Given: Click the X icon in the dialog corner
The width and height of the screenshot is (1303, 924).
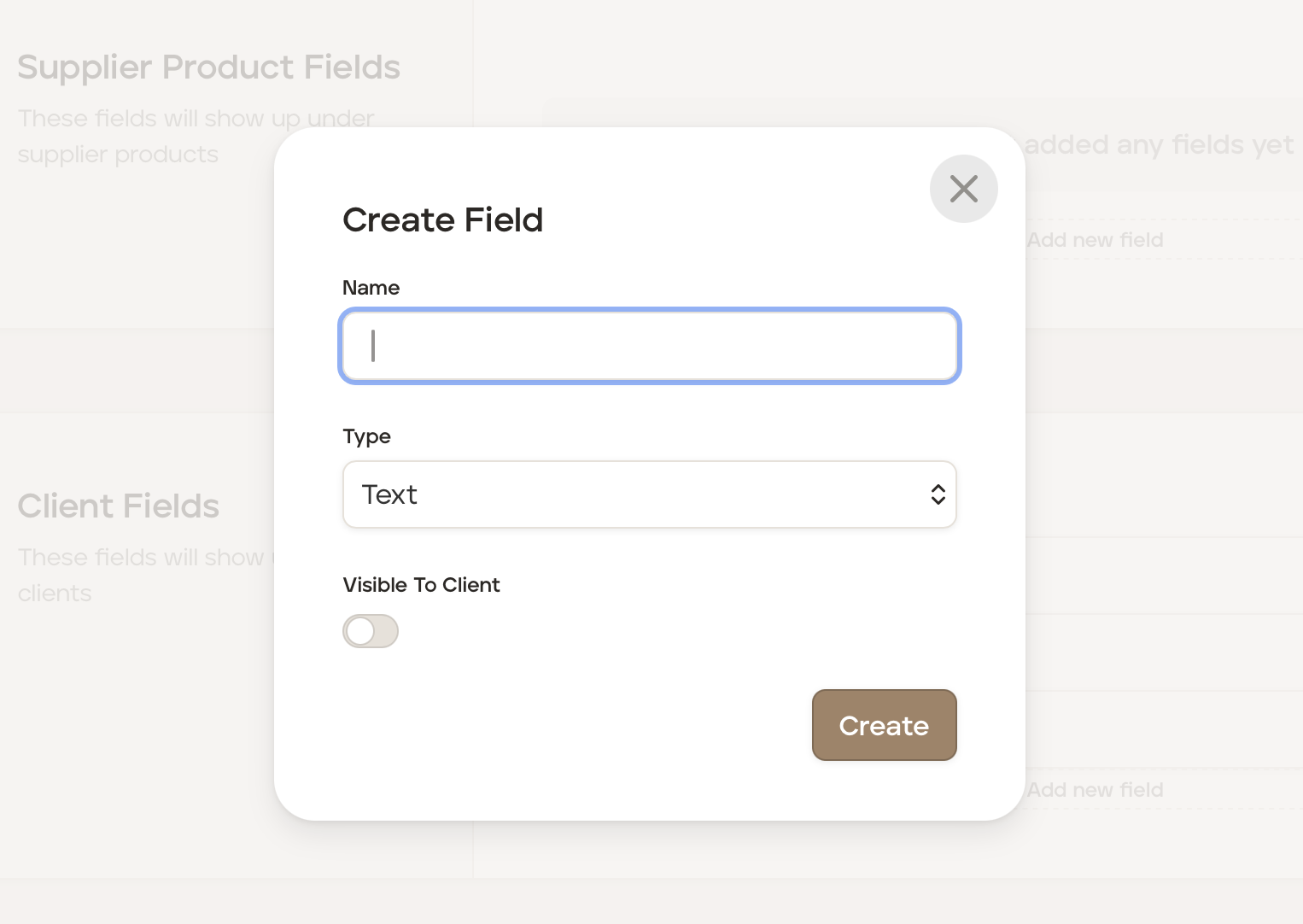Looking at the screenshot, I should [963, 189].
